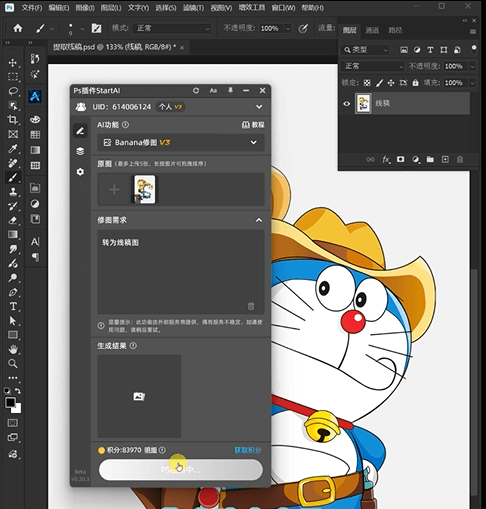Screen dimensions: 486x509
Task: Open the blend mode 模式 dropdown
Action: (x=172, y=29)
